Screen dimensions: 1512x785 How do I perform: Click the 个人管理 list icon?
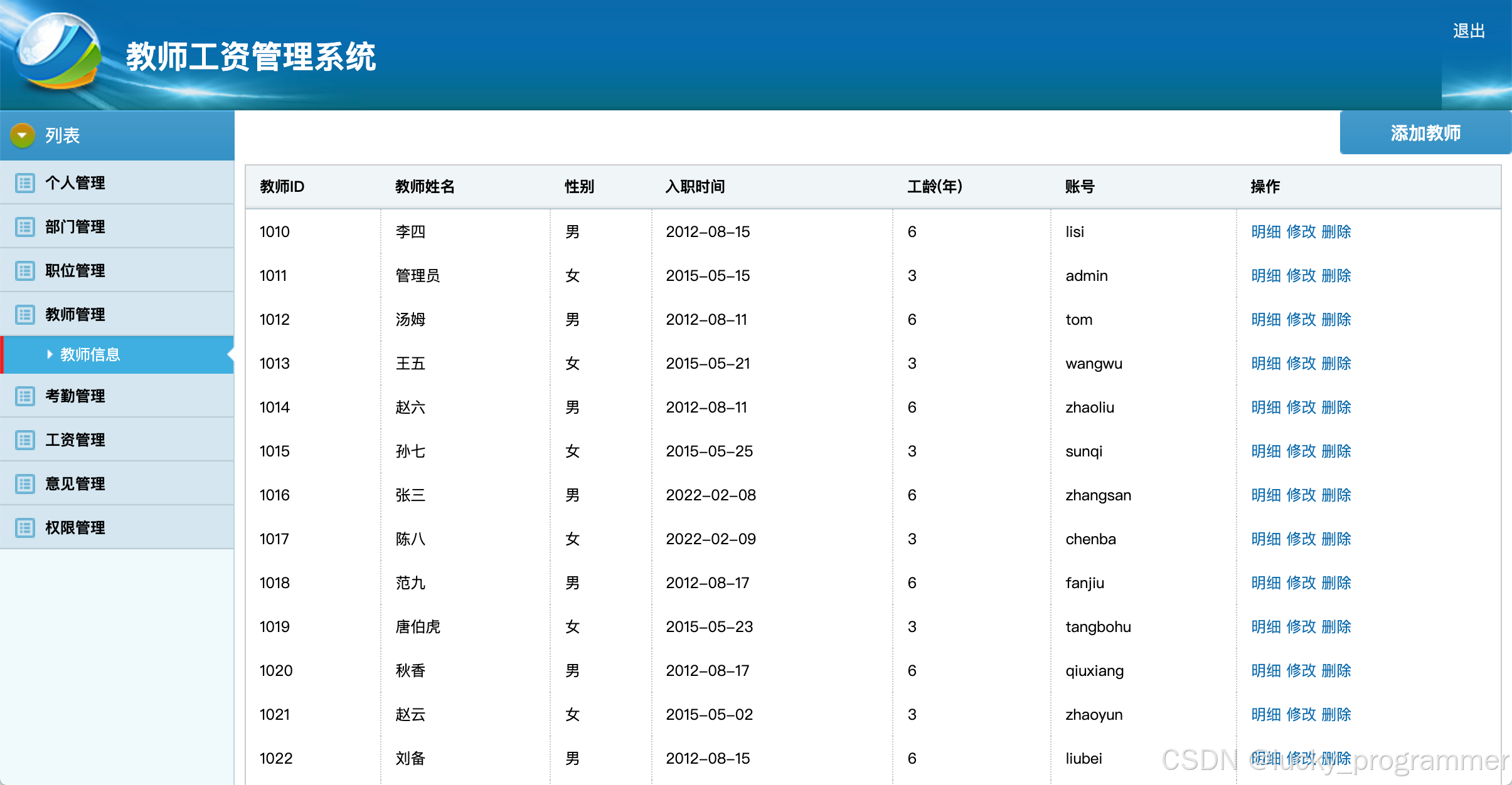pyautogui.click(x=25, y=183)
